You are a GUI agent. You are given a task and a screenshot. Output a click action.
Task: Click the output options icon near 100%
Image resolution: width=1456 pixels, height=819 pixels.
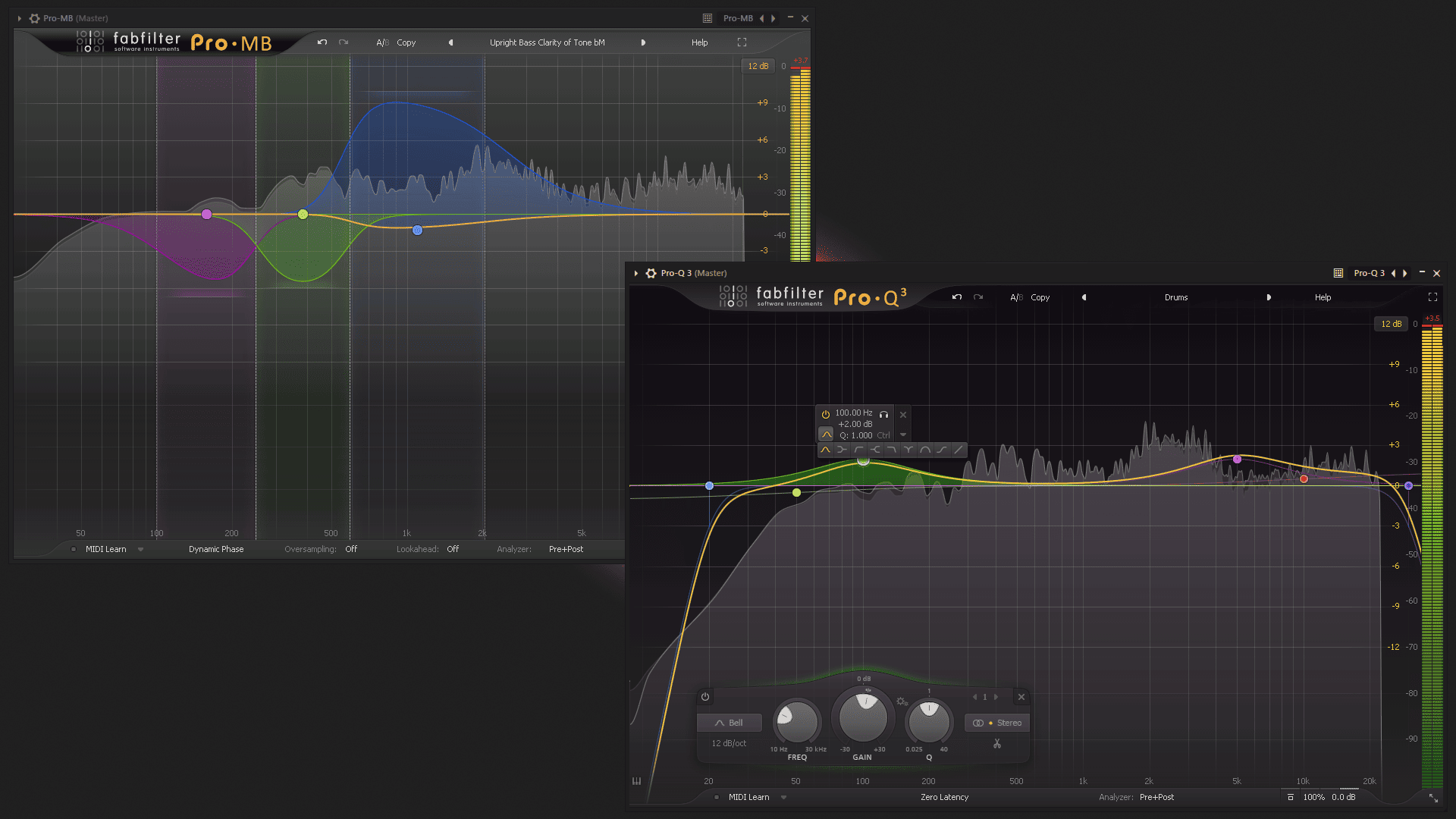click(1291, 797)
